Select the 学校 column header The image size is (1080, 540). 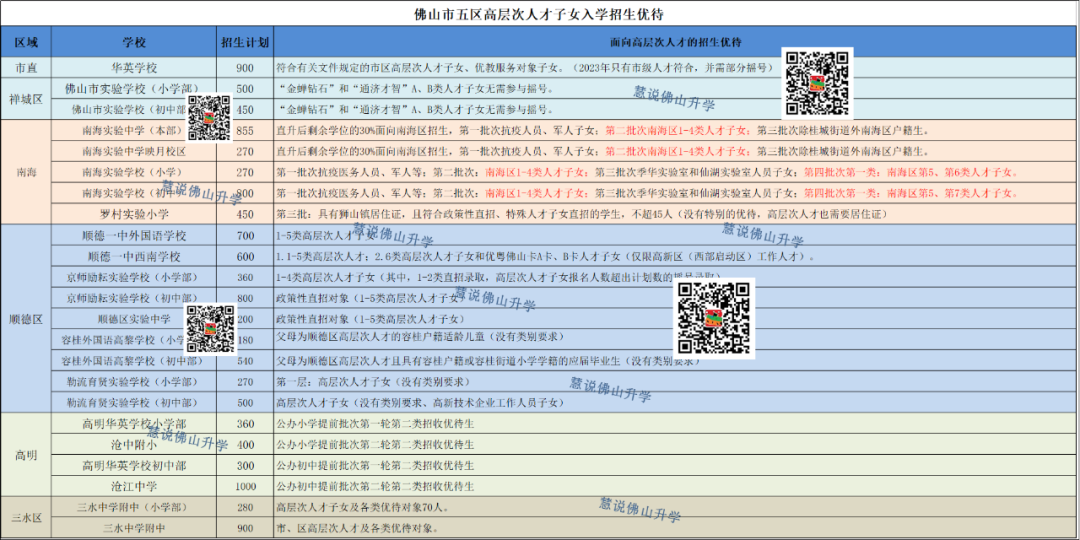click(134, 42)
